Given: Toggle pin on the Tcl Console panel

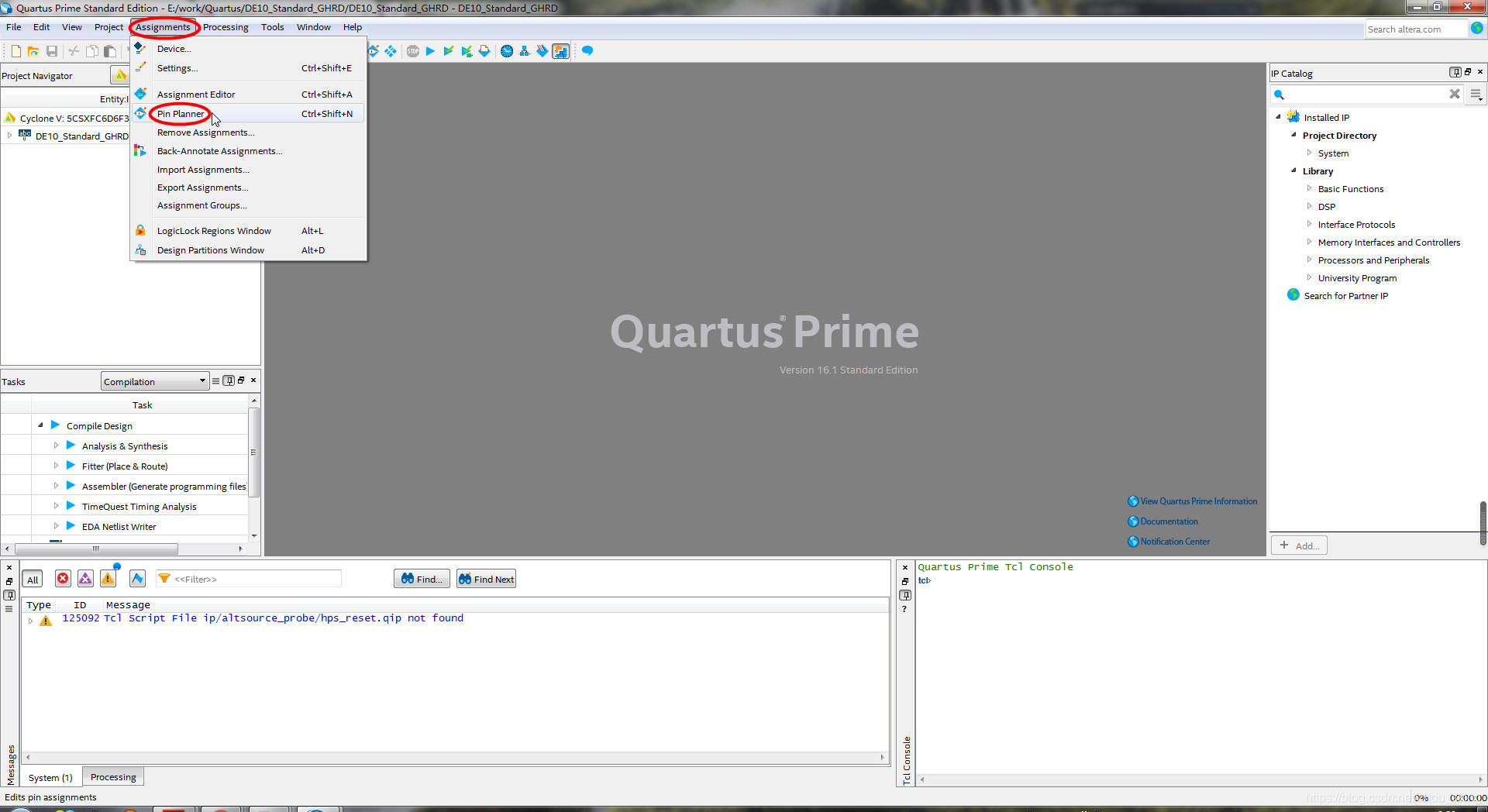Looking at the screenshot, I should (905, 595).
